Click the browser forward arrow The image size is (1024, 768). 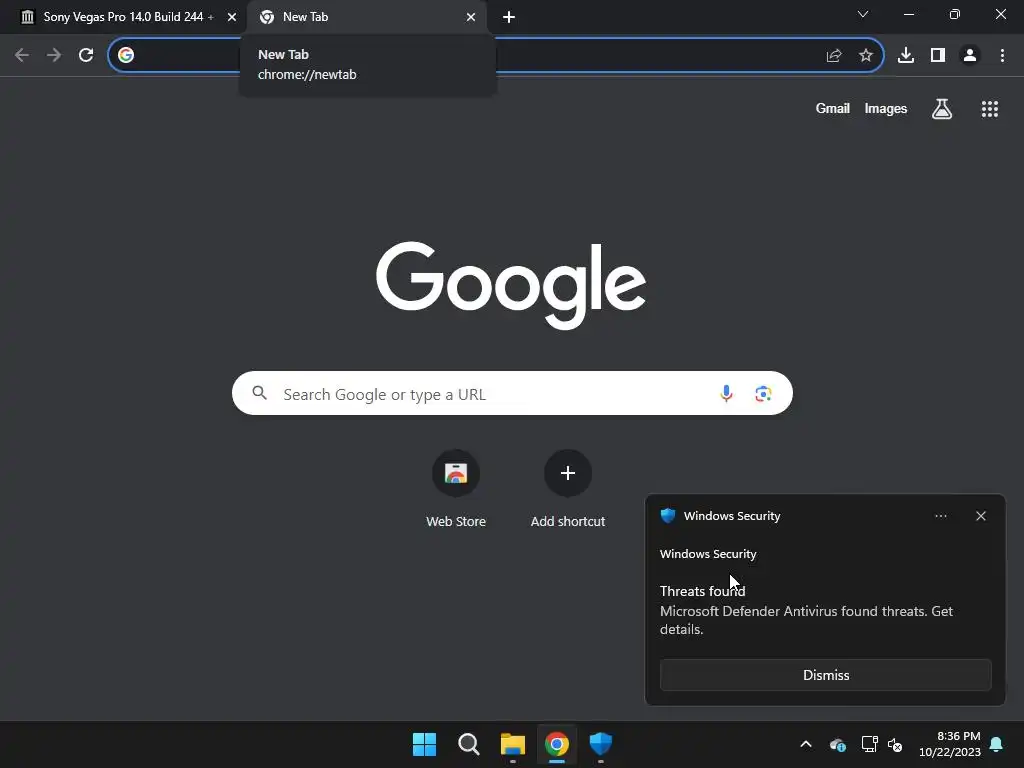coord(54,56)
